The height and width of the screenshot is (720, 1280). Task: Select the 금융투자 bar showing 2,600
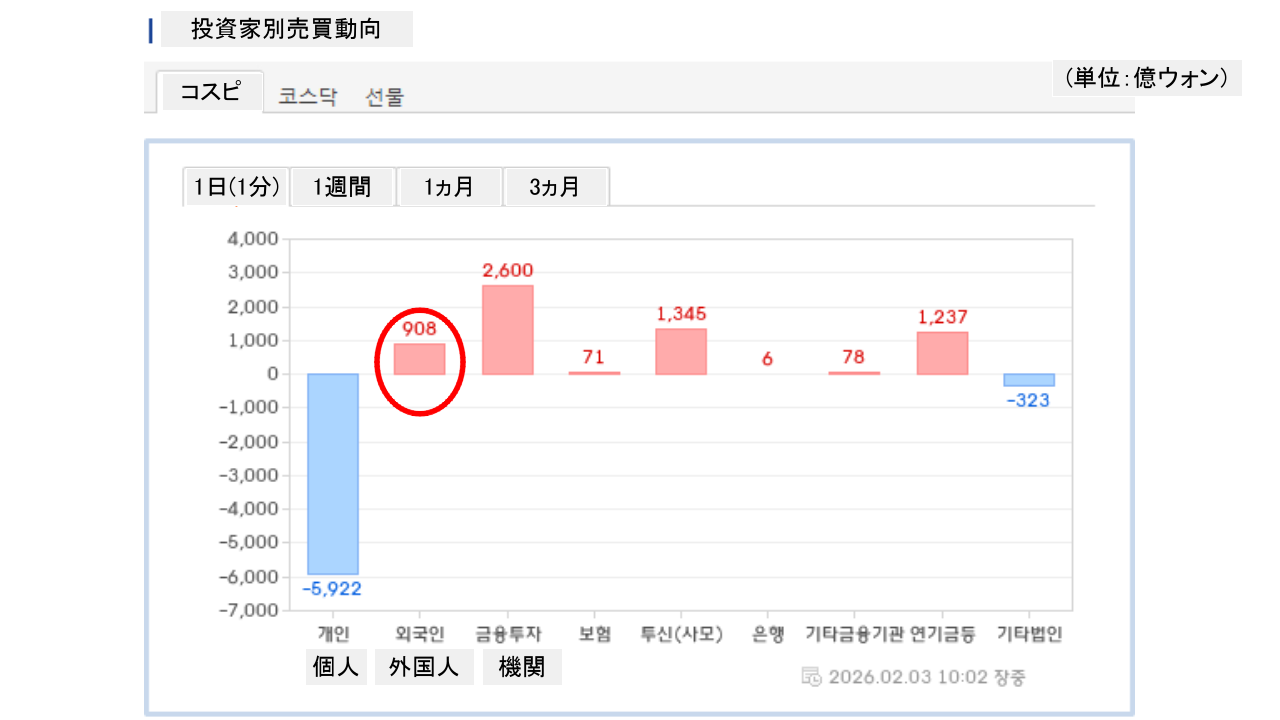tap(507, 330)
